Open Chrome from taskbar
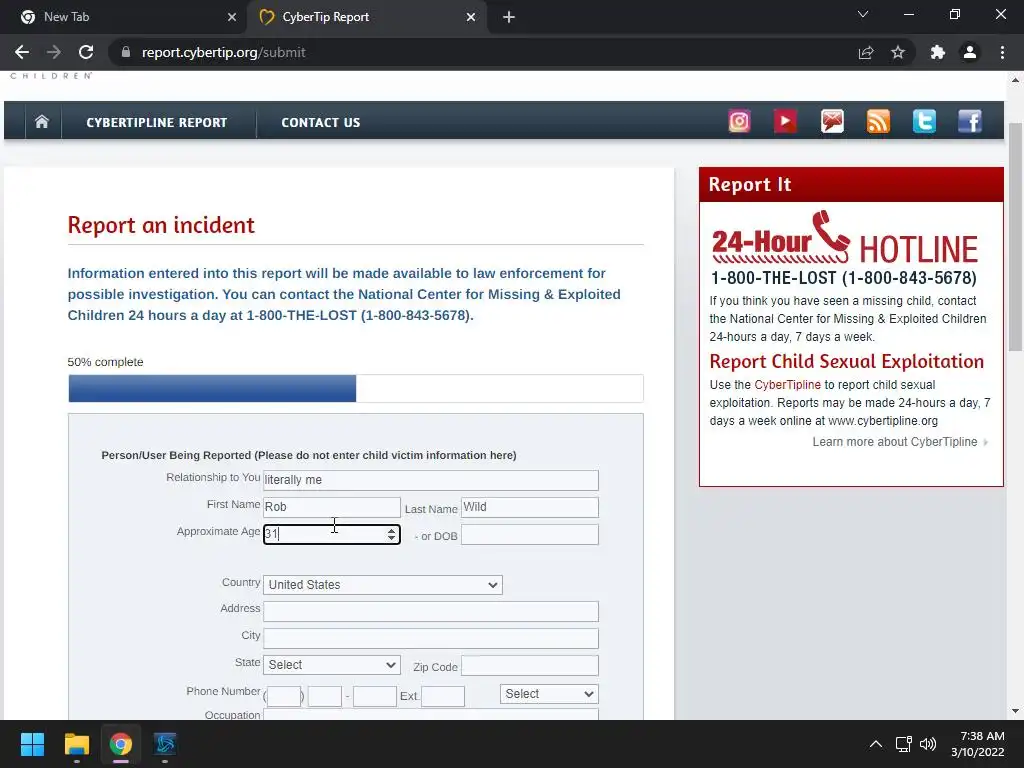1024x768 pixels. [x=120, y=744]
